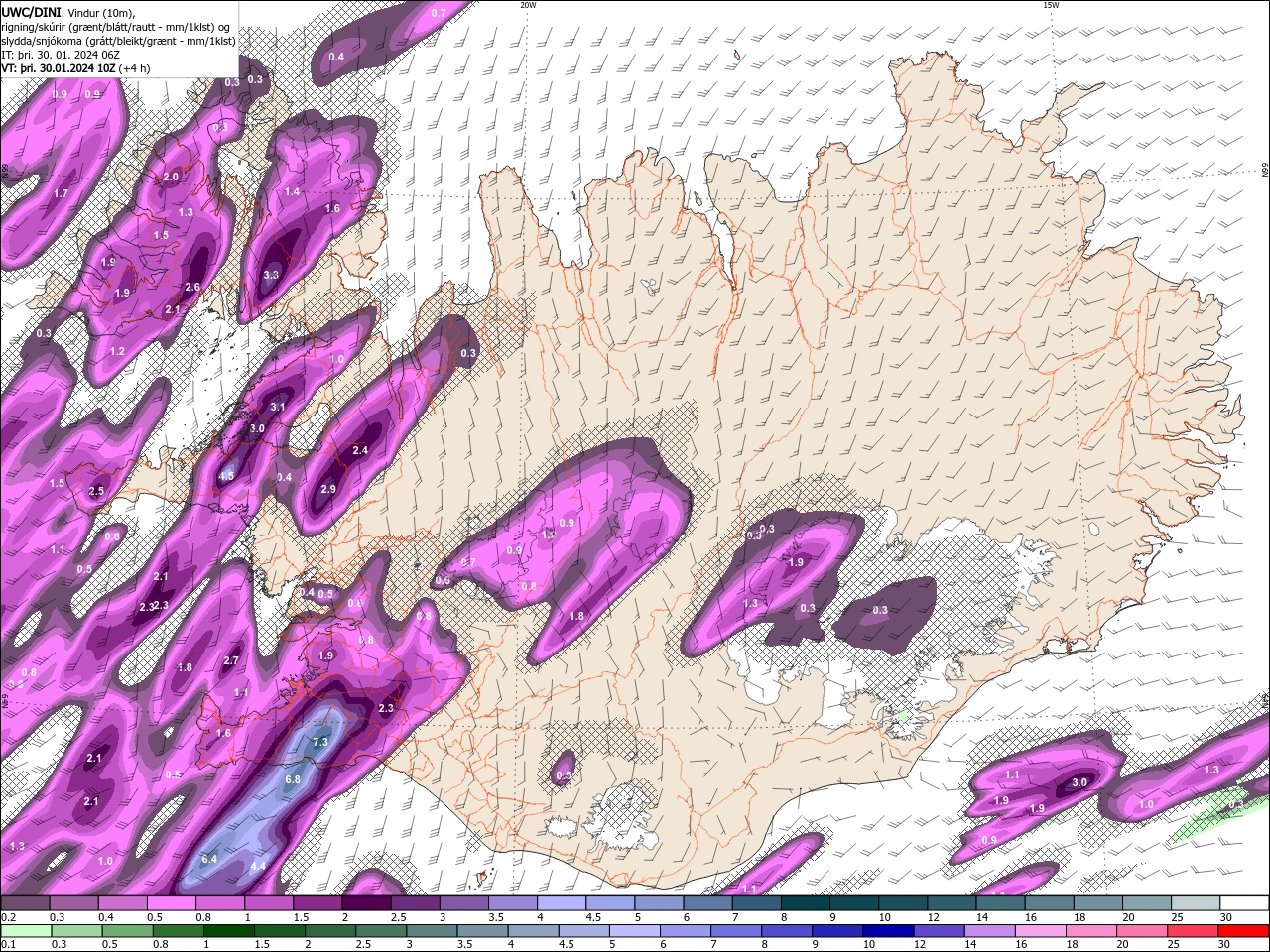Select the pale green swatch above the 0.1 label
The height and width of the screenshot is (952, 1270).
point(26,931)
